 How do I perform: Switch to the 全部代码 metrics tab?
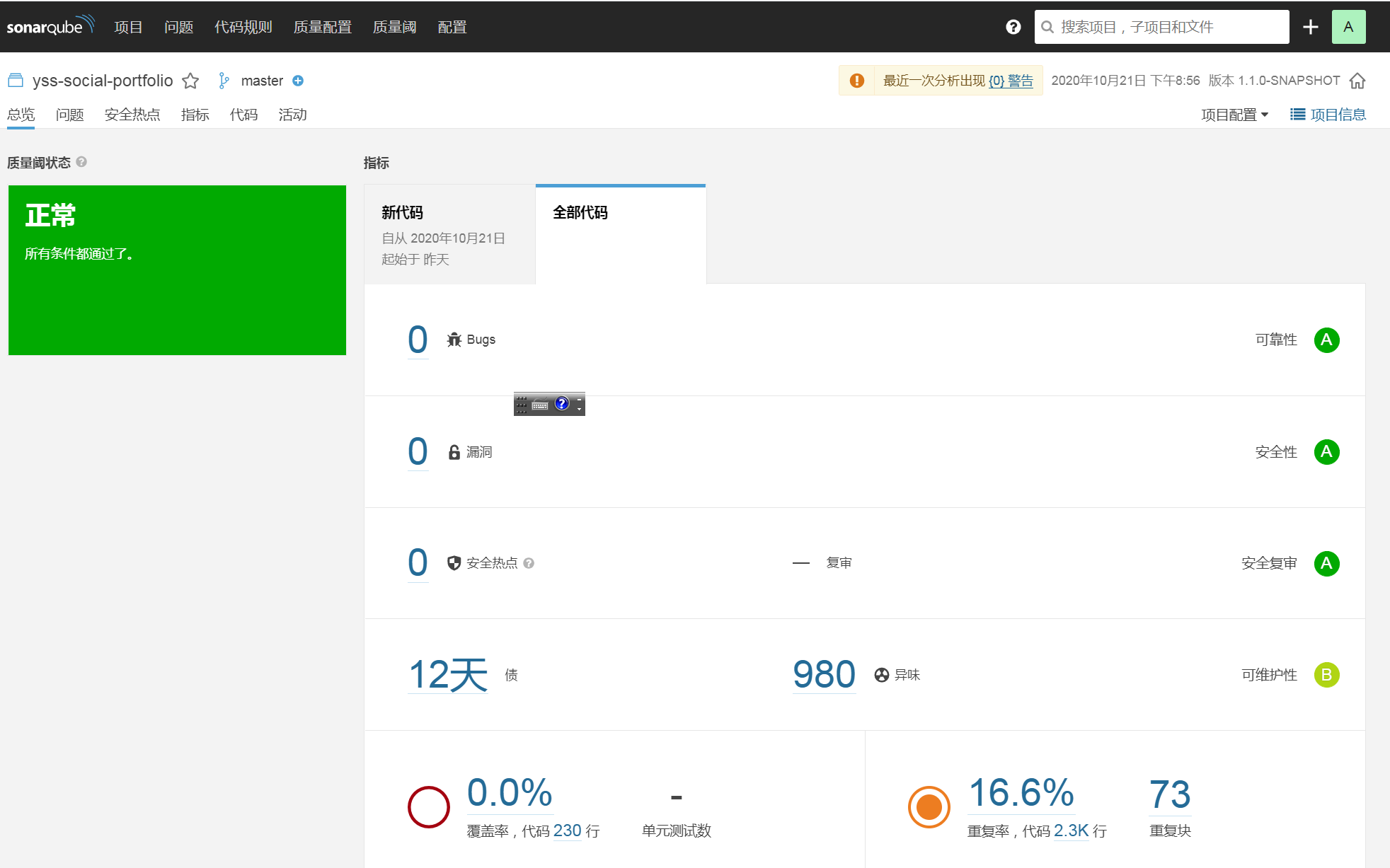(x=621, y=234)
